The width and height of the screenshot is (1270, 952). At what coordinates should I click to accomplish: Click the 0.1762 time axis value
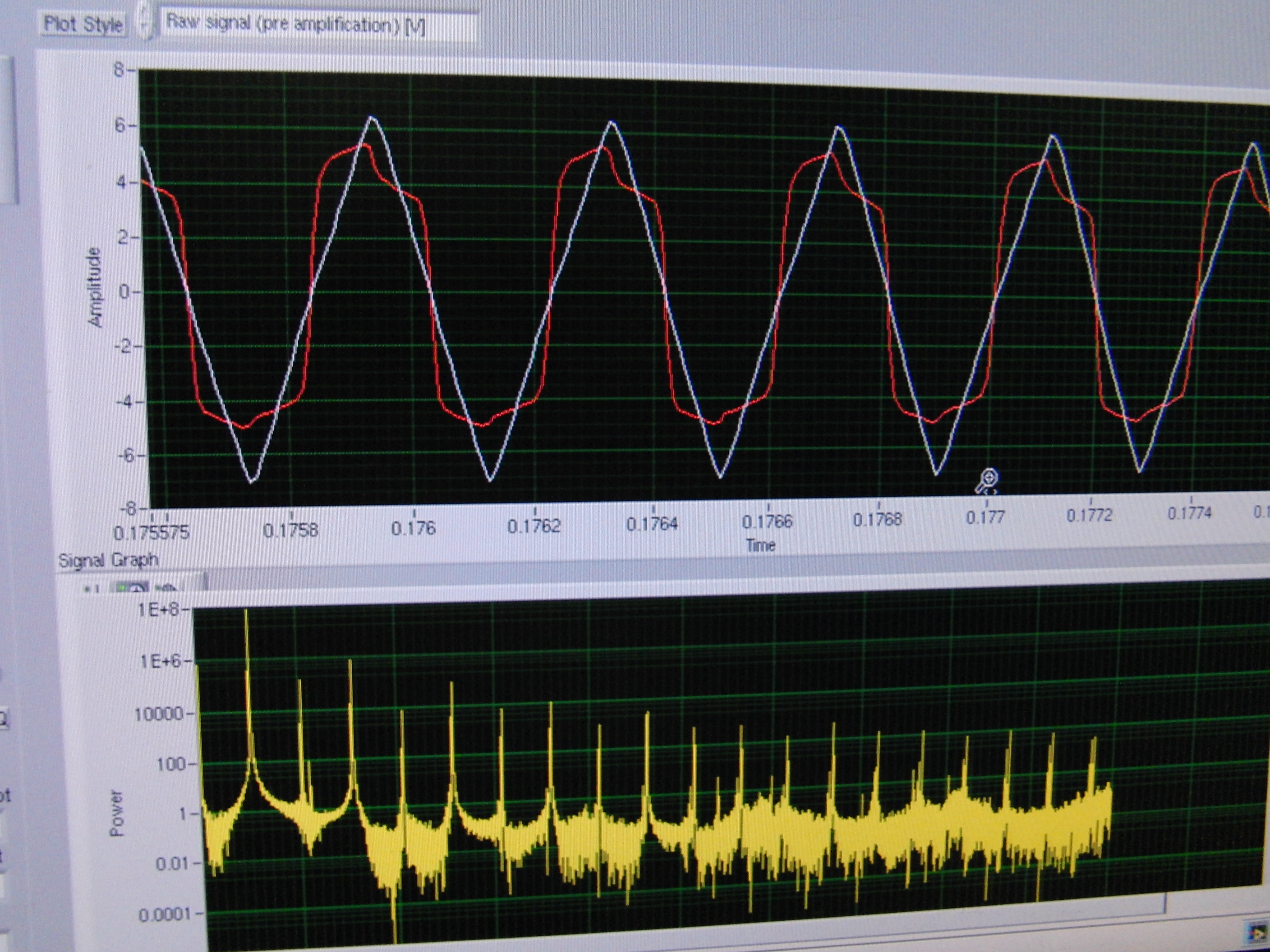point(534,526)
